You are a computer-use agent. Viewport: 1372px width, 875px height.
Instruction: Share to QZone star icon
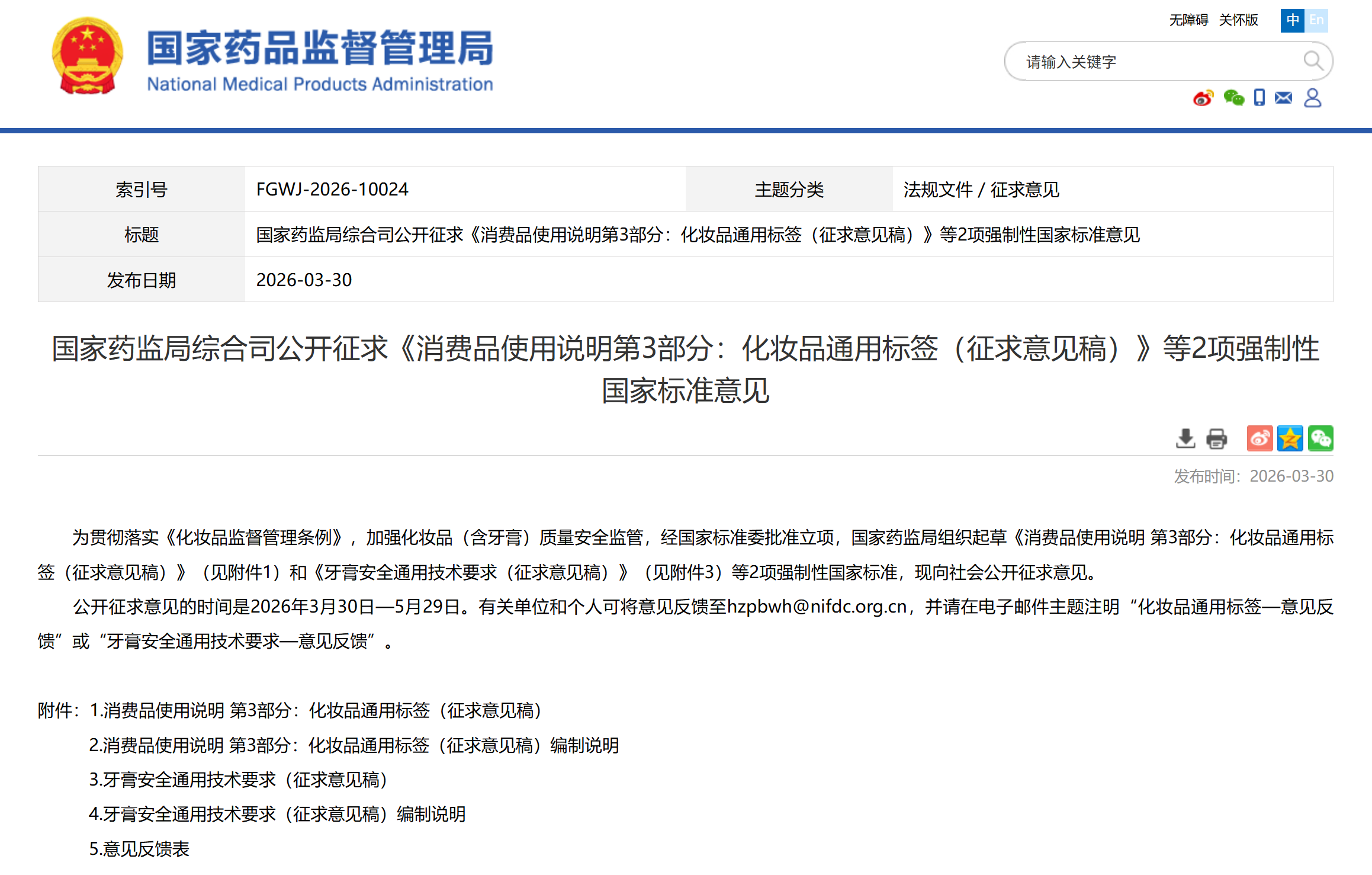tap(1290, 438)
